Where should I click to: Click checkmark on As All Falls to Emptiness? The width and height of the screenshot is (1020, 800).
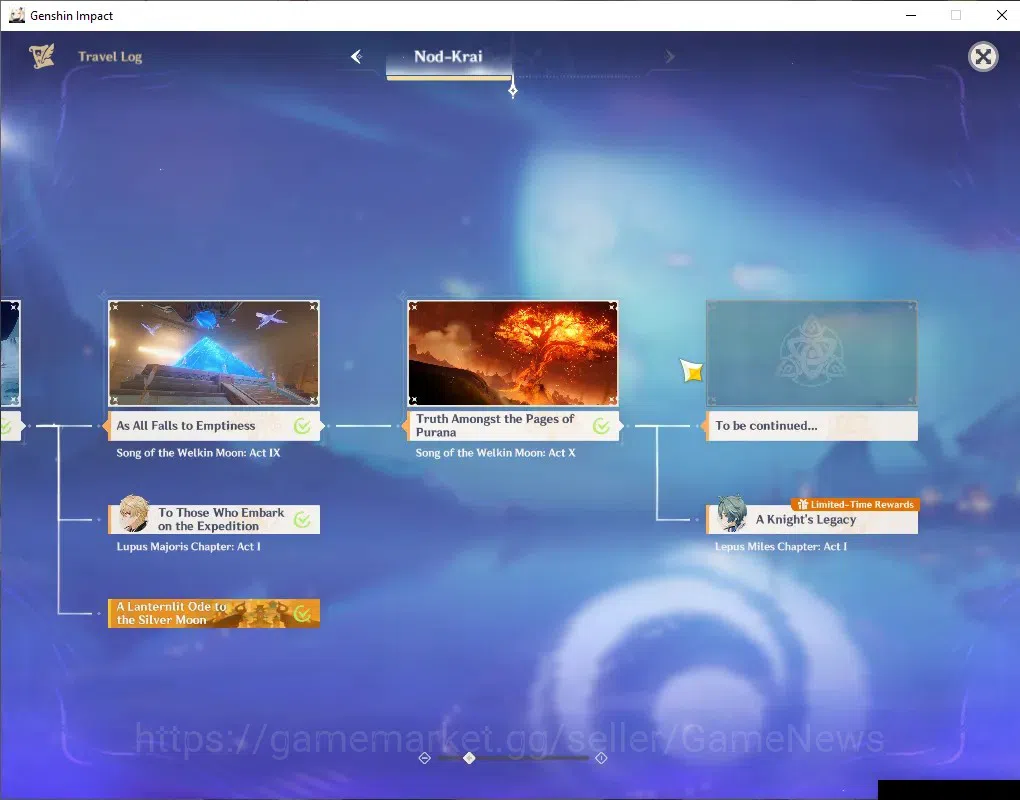(302, 426)
